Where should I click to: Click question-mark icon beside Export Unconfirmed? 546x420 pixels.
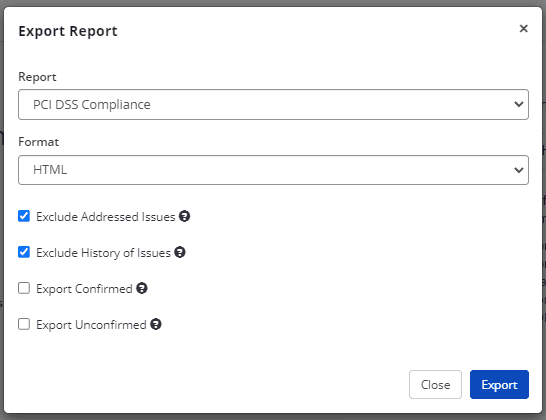[156, 324]
